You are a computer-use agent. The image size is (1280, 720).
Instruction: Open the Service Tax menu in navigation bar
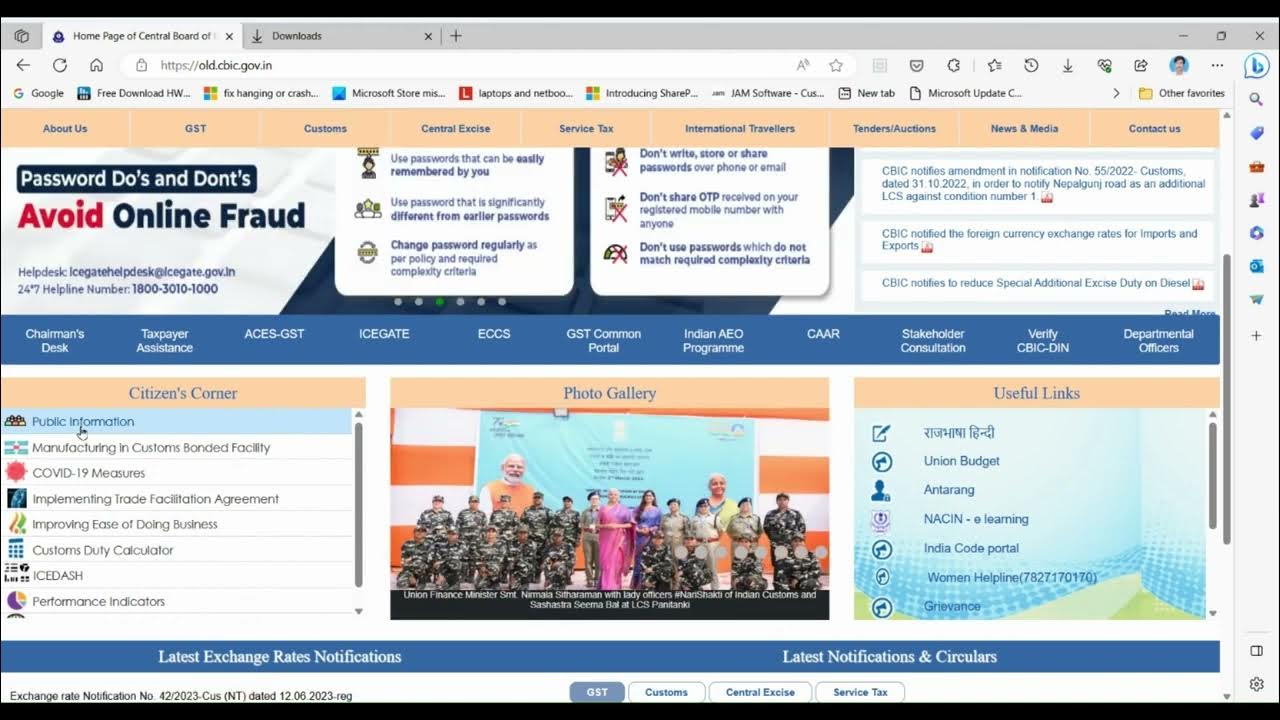click(x=586, y=128)
